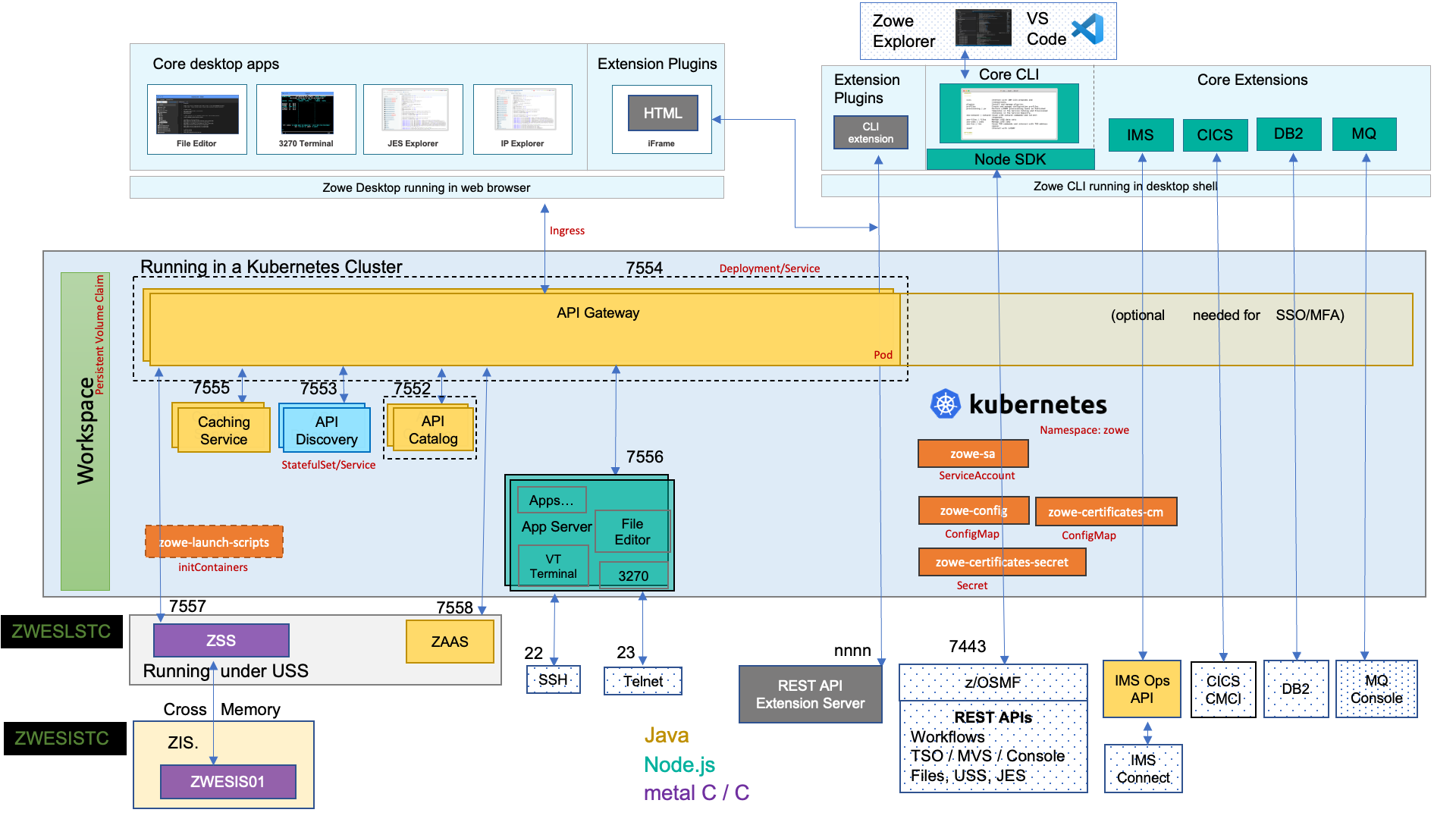1456x819 pixels.
Task: Click the port number 7556
Action: point(645,457)
